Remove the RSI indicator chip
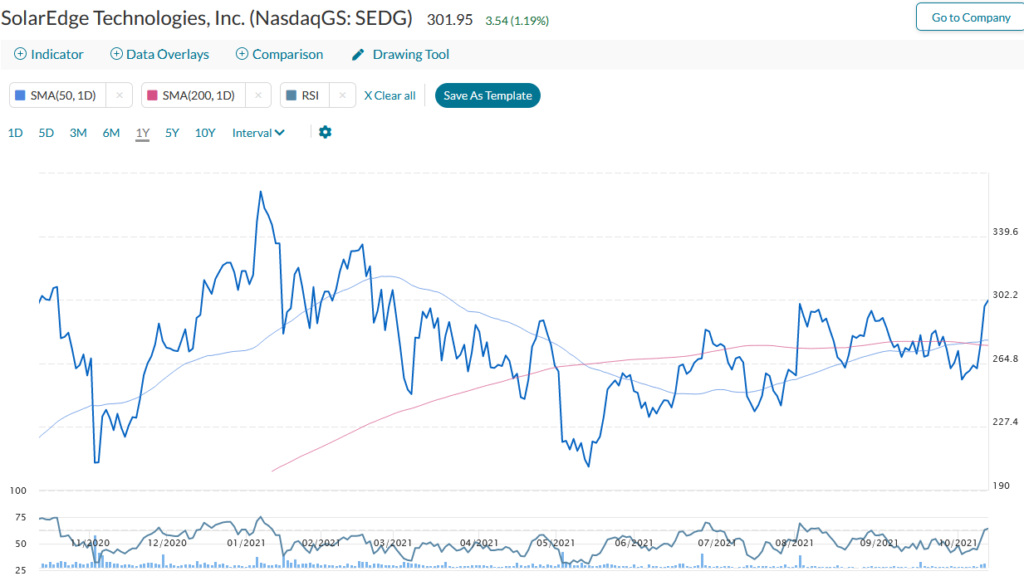Viewport: 1024px width, 581px height. pyautogui.click(x=342, y=95)
